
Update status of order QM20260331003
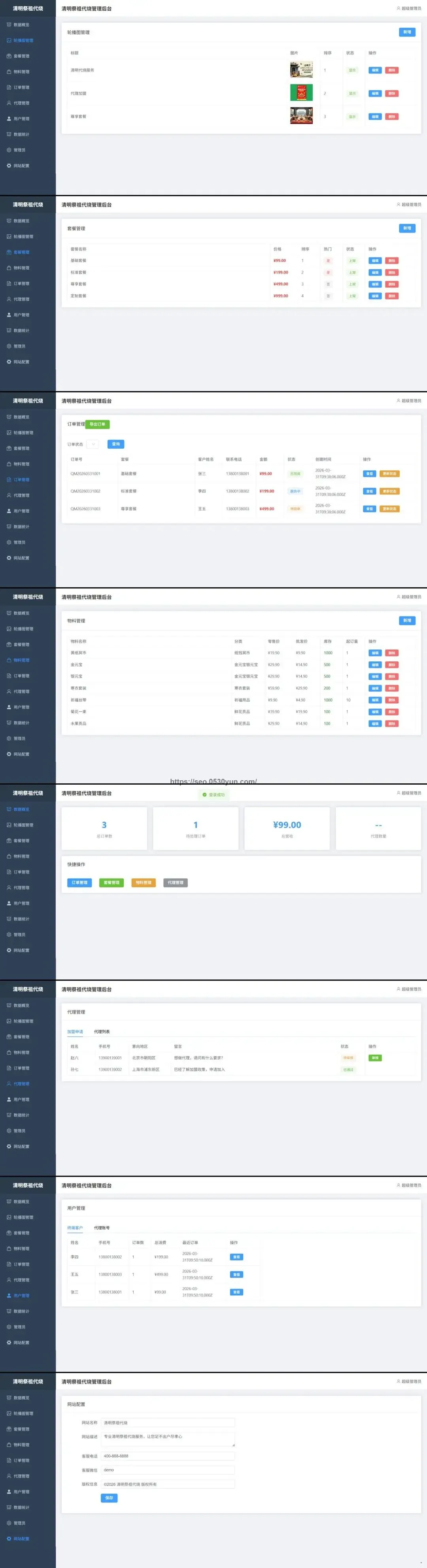390,509
